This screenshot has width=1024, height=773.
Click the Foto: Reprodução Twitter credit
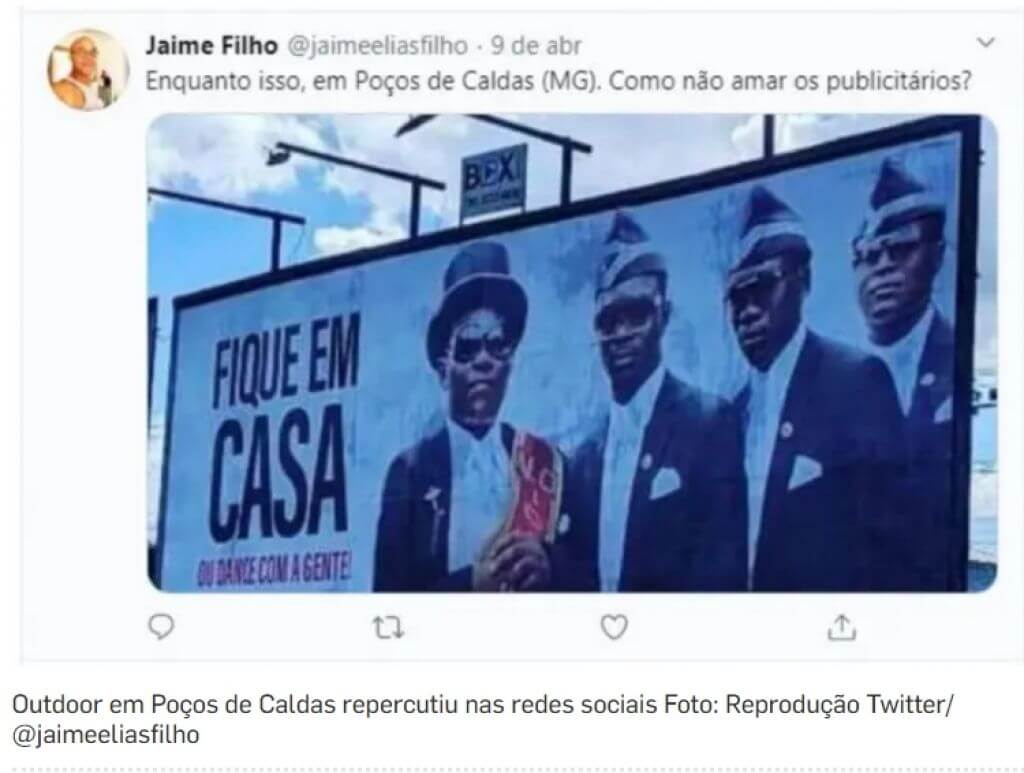808,704
